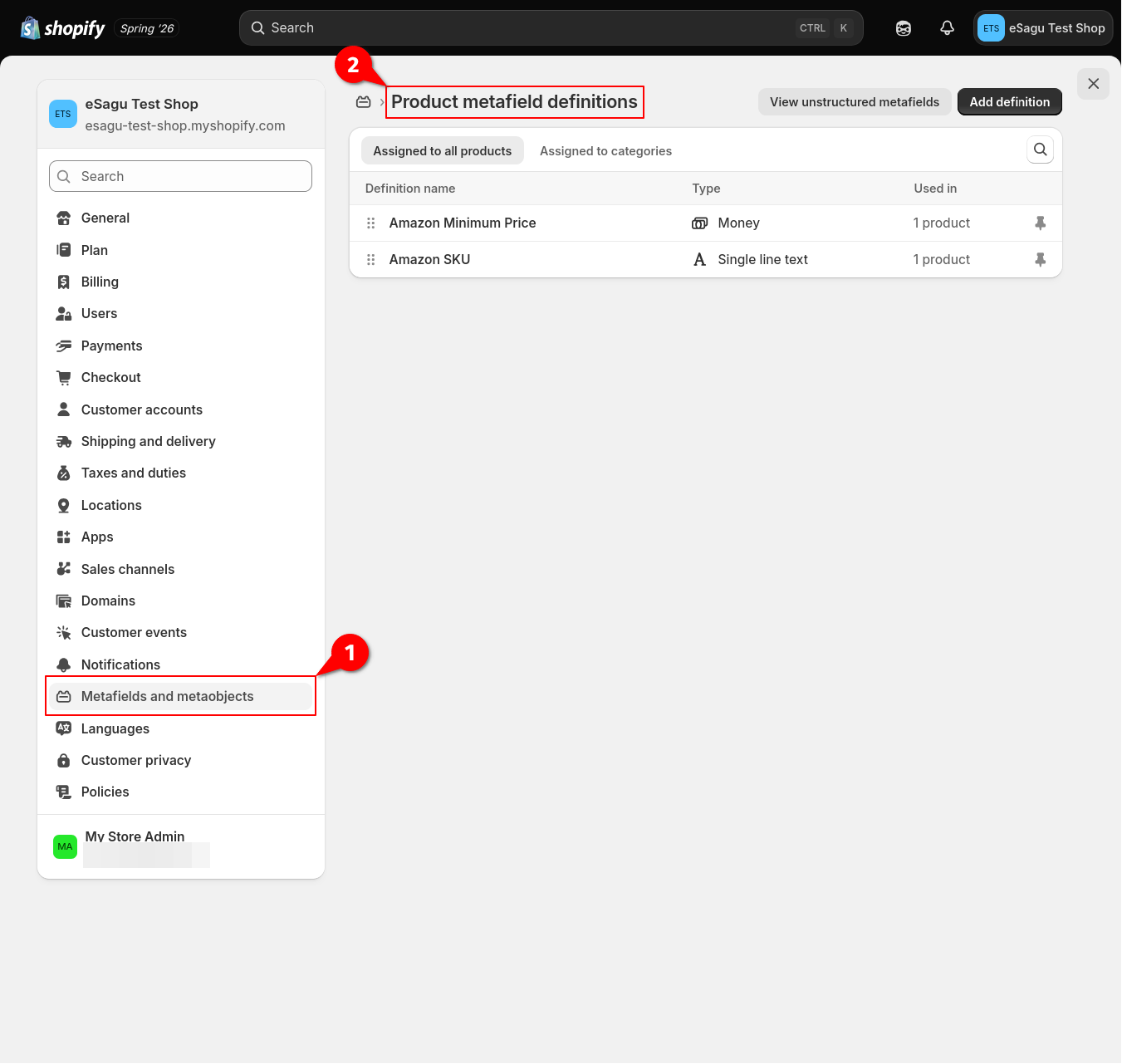The height and width of the screenshot is (1064, 1122).
Task: Open Customer accounts settings
Action: 180,409
